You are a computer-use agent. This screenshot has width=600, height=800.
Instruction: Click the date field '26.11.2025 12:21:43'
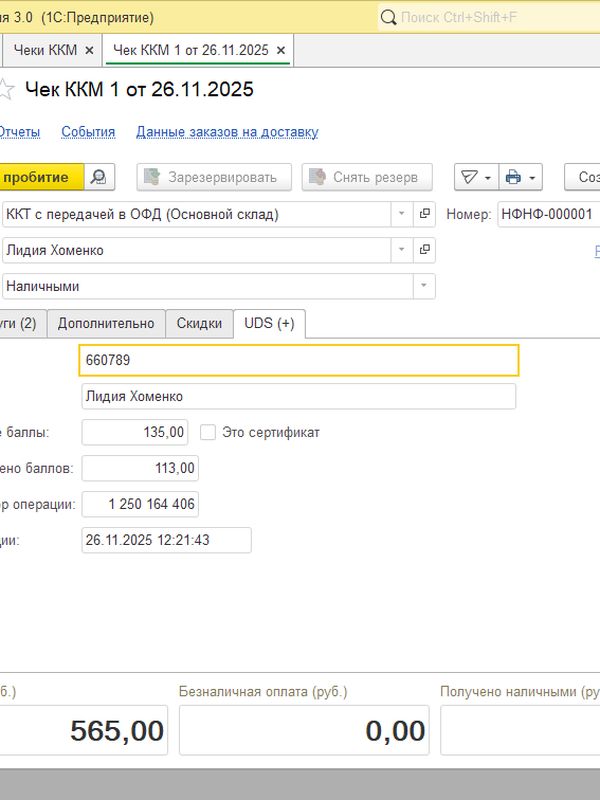coord(166,540)
